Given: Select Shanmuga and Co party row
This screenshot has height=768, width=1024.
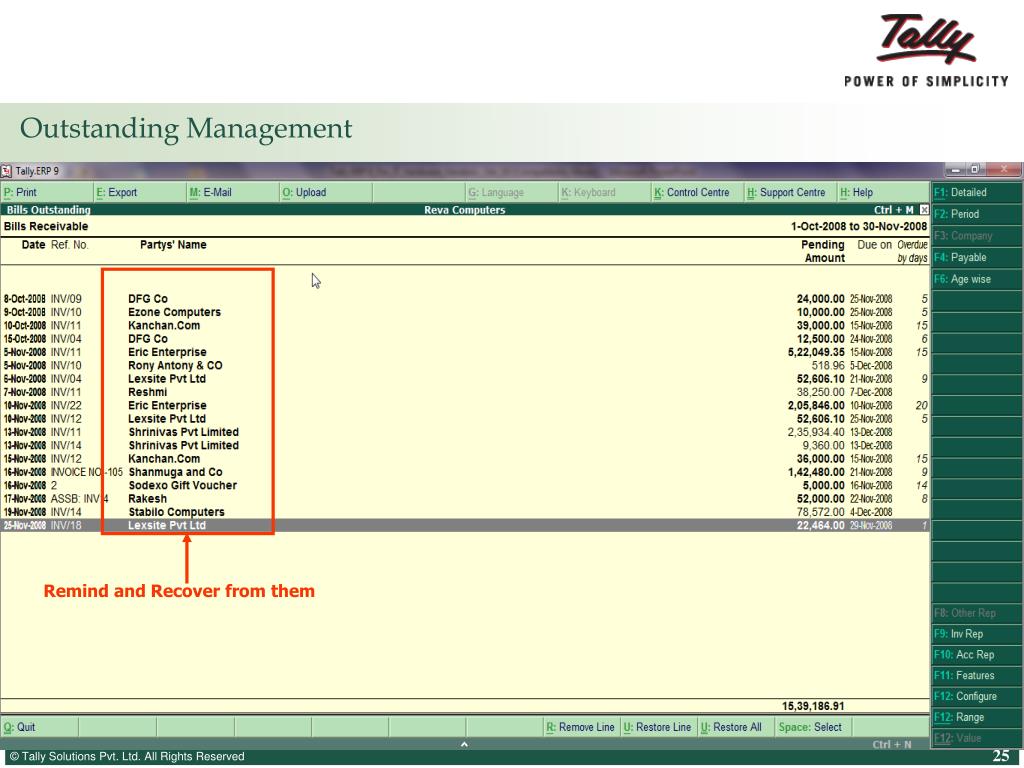Looking at the screenshot, I should click(x=465, y=472).
